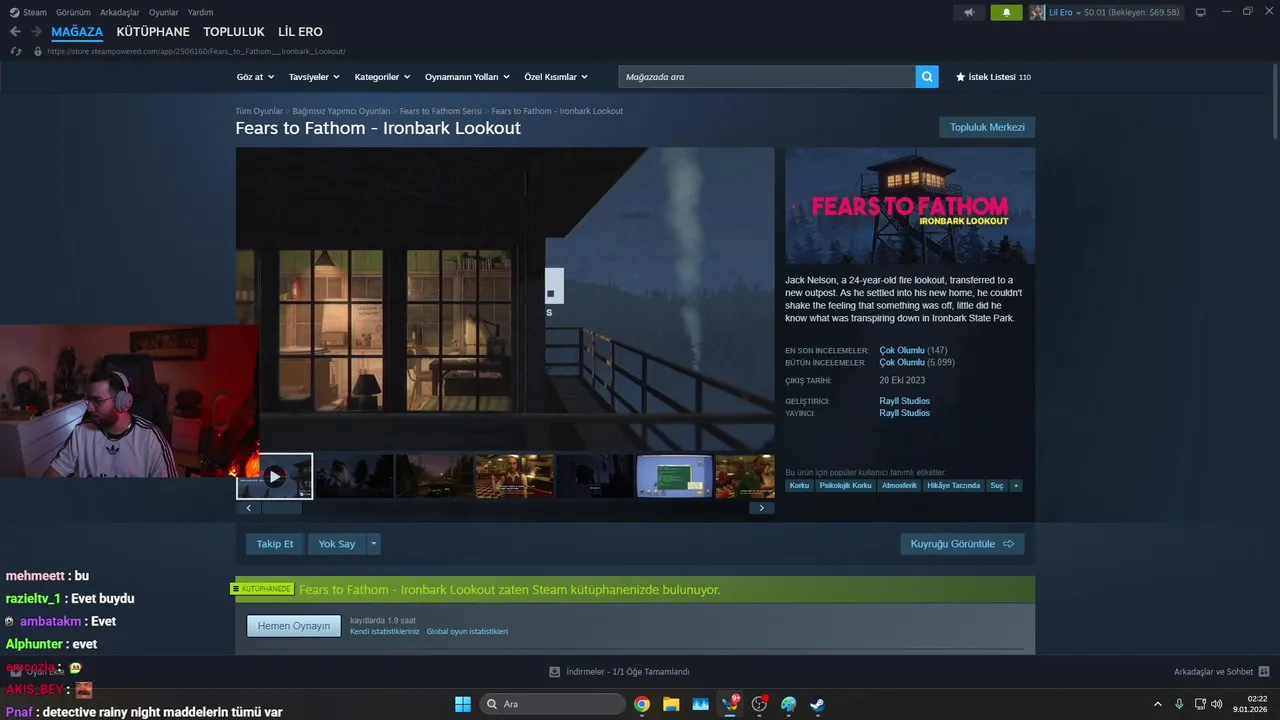Click the taskbar volume icon
This screenshot has width=1280, height=720.
1216,704
